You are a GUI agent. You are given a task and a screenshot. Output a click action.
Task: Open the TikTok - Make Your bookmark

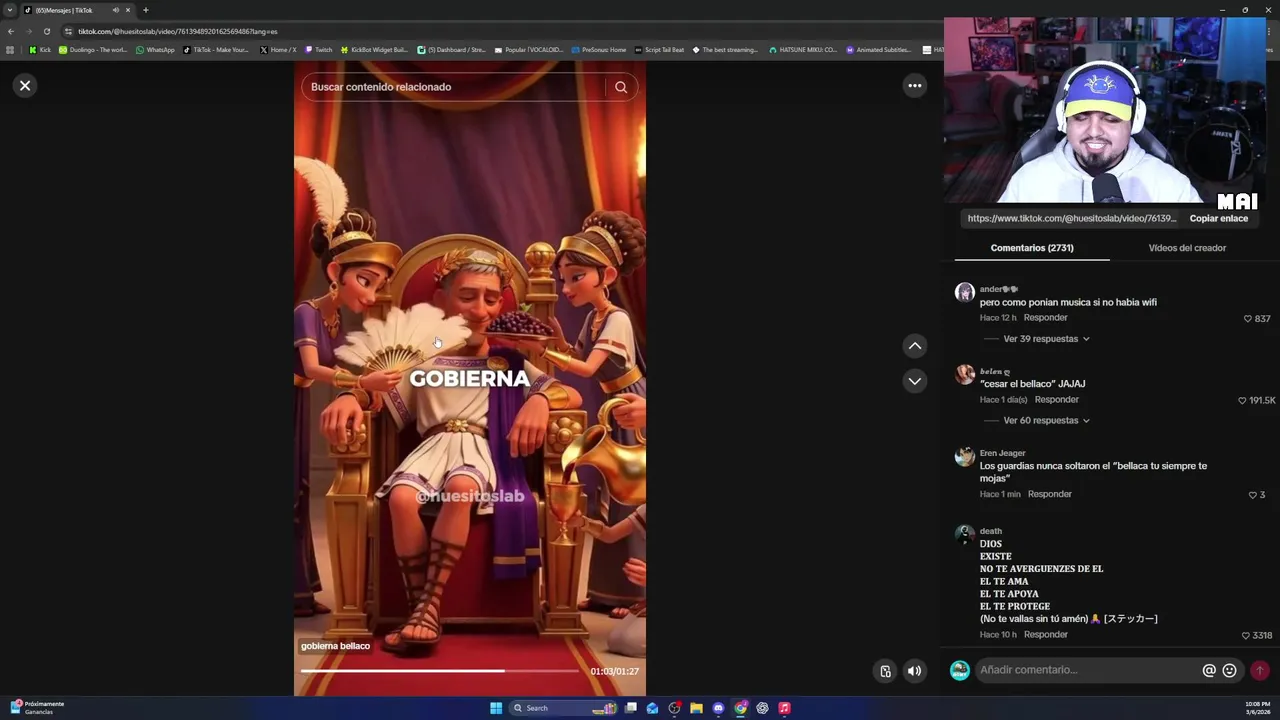coord(216,50)
